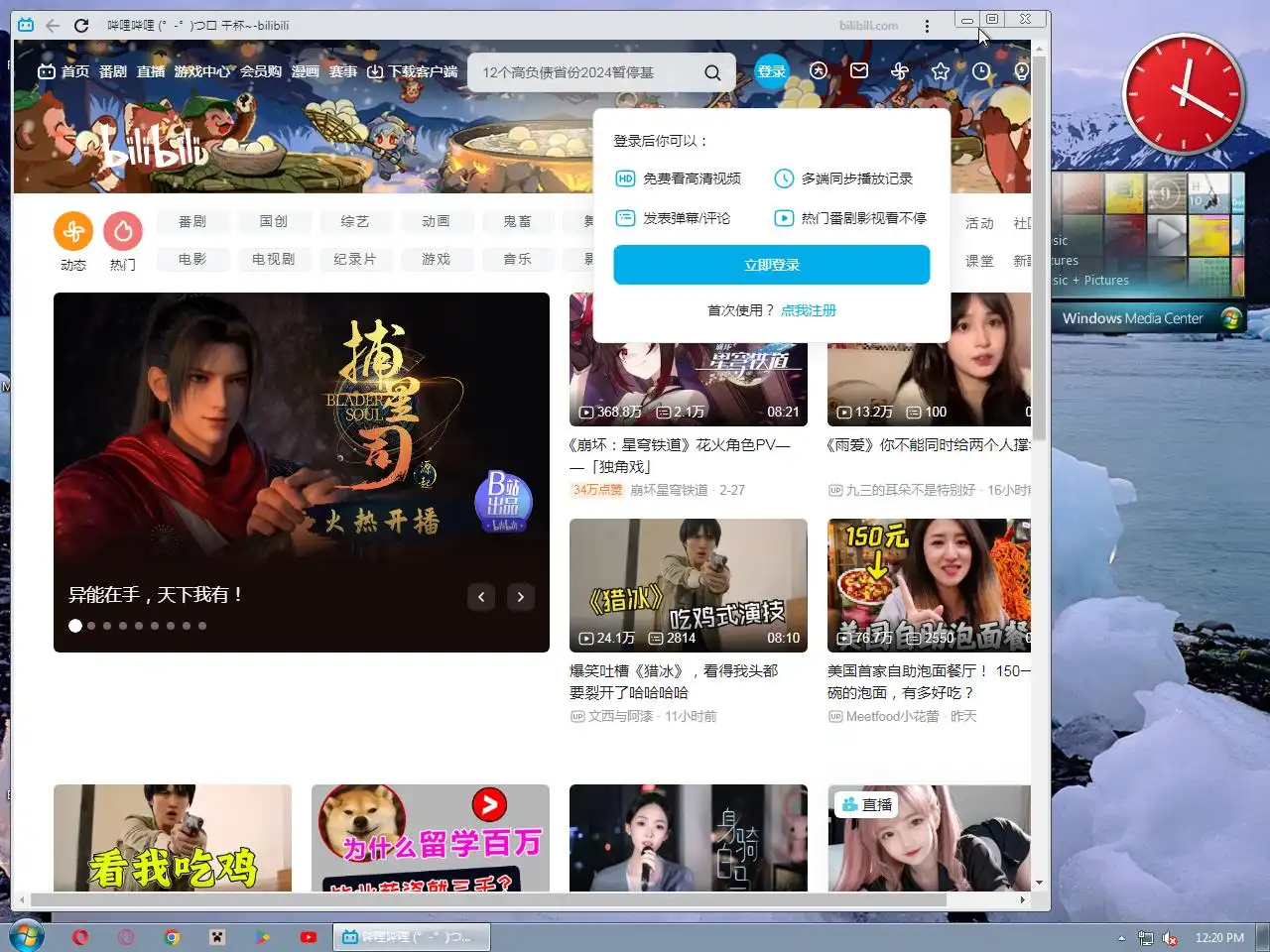Open 游戏中心 in the header nav

[202, 71]
